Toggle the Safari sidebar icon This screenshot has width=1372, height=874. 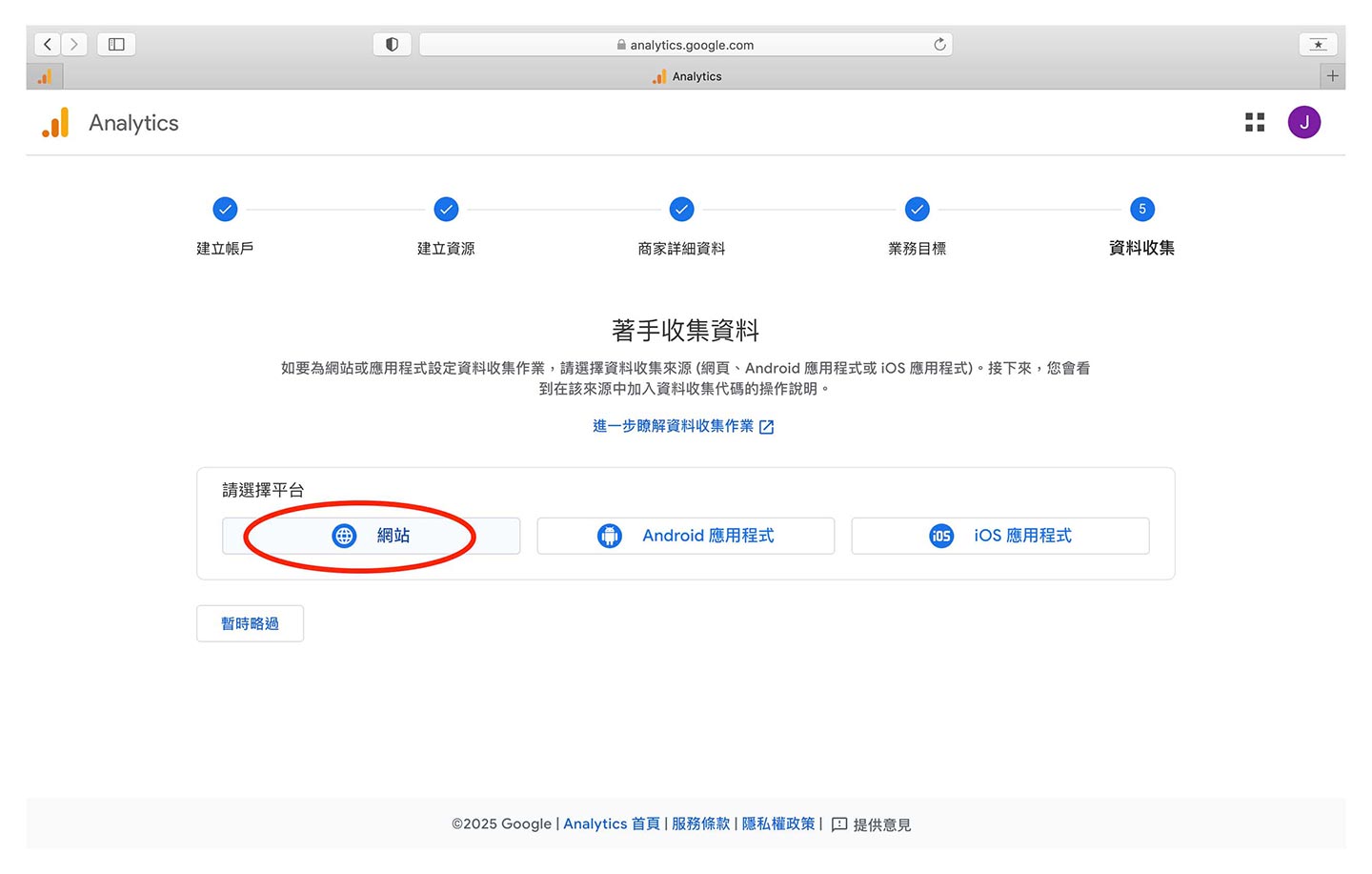point(116,44)
